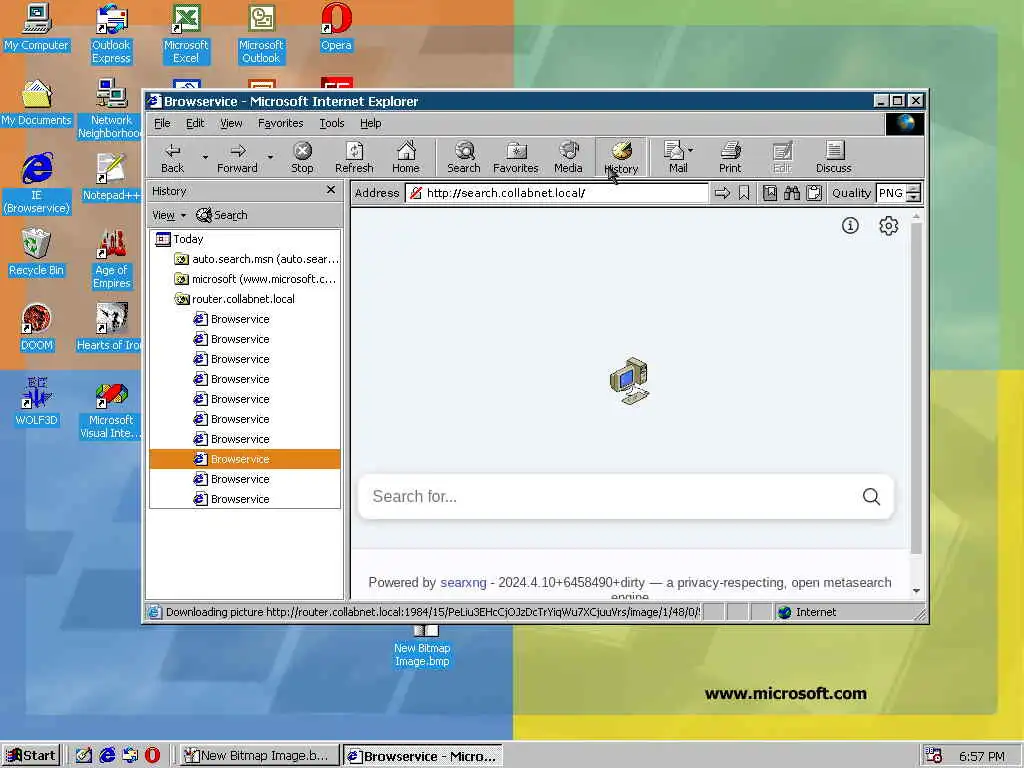Click the go arrow next to address bar
The width and height of the screenshot is (1024, 768).
pyautogui.click(x=722, y=193)
